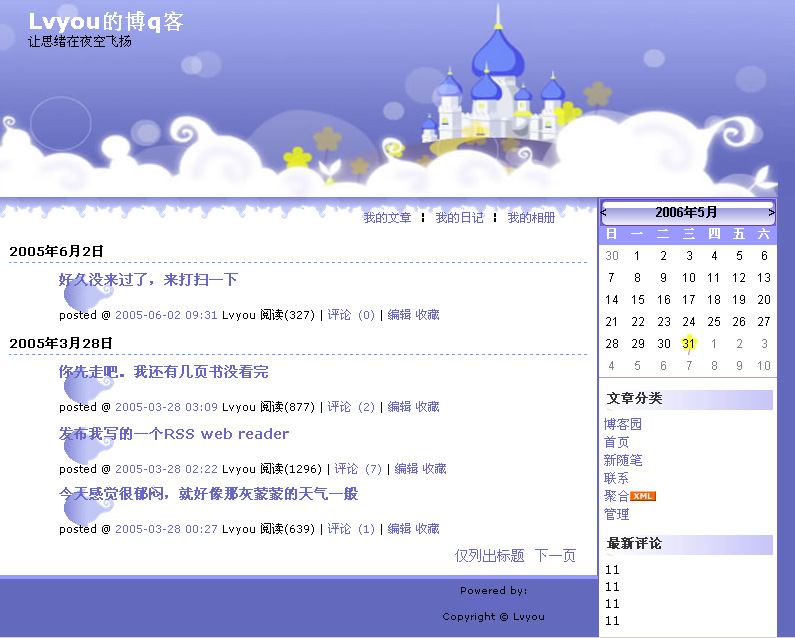This screenshot has width=795, height=638.
Task: Click cloud icon beside RSS web reader post
Action: point(87,451)
